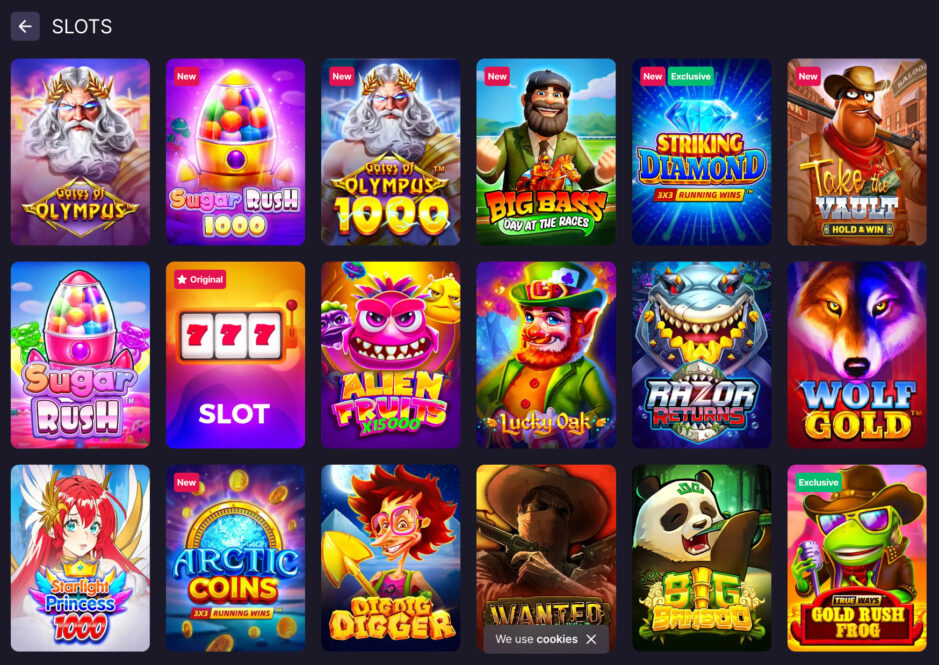Image resolution: width=939 pixels, height=665 pixels.
Task: Select the Big Bamboo panda game
Action: (x=701, y=558)
